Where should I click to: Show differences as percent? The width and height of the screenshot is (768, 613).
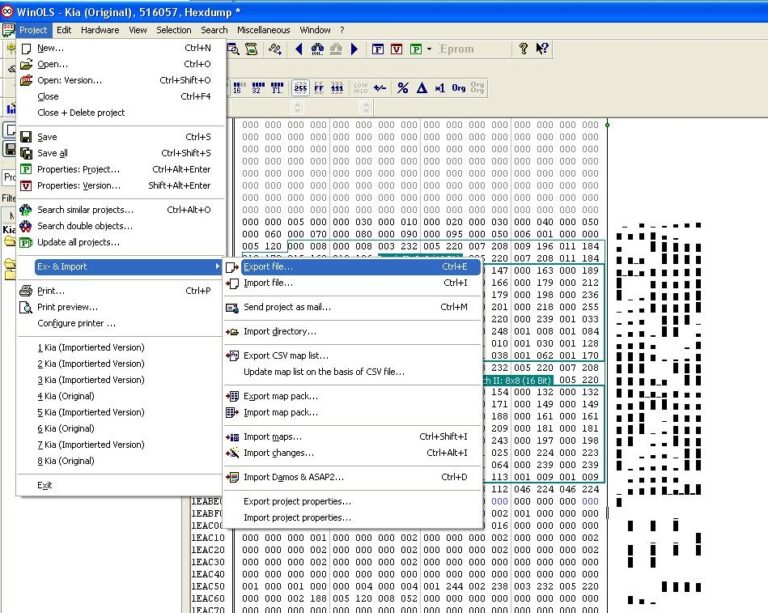403,88
